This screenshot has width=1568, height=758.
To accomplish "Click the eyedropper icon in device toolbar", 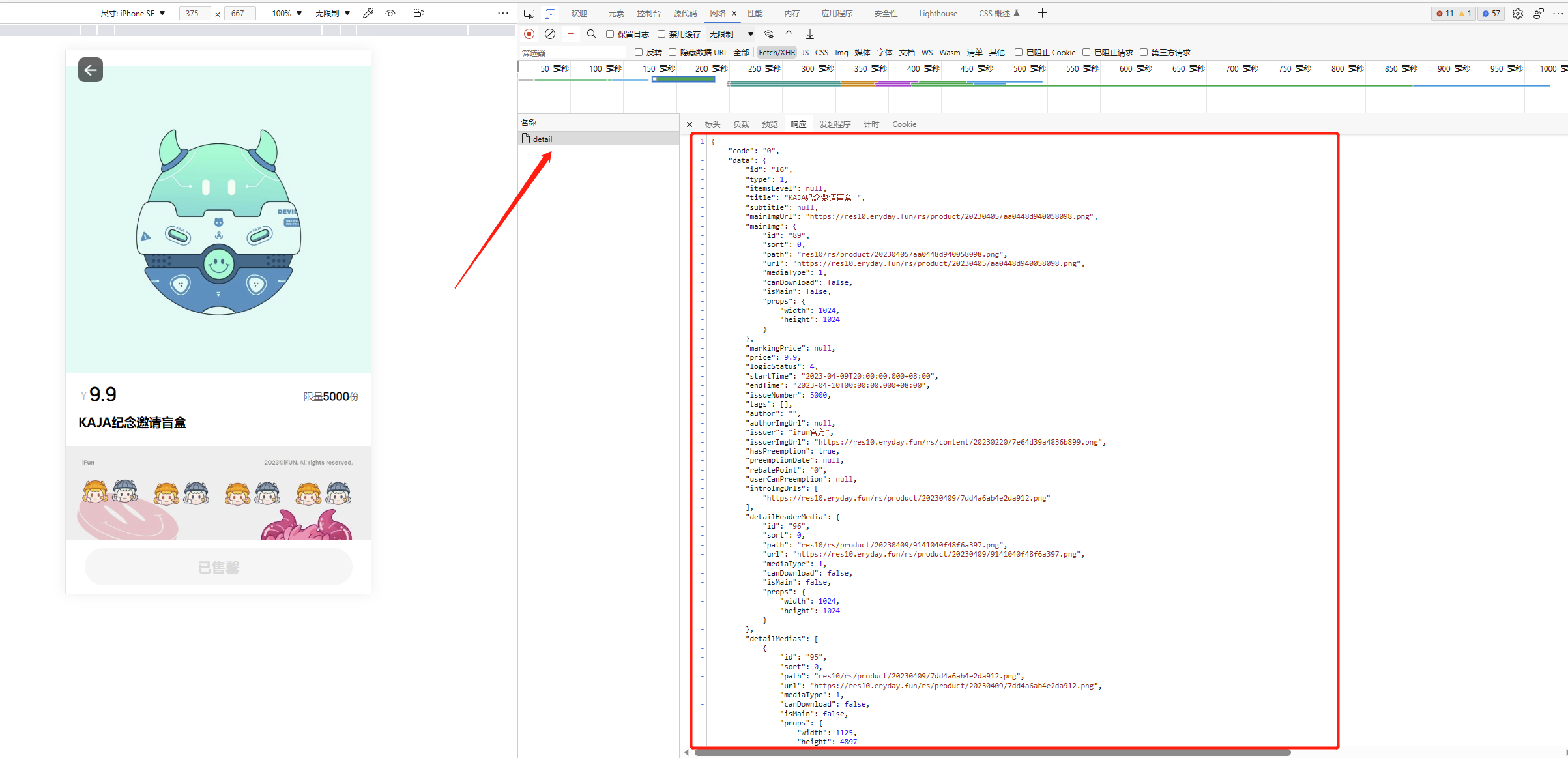I will 368,13.
